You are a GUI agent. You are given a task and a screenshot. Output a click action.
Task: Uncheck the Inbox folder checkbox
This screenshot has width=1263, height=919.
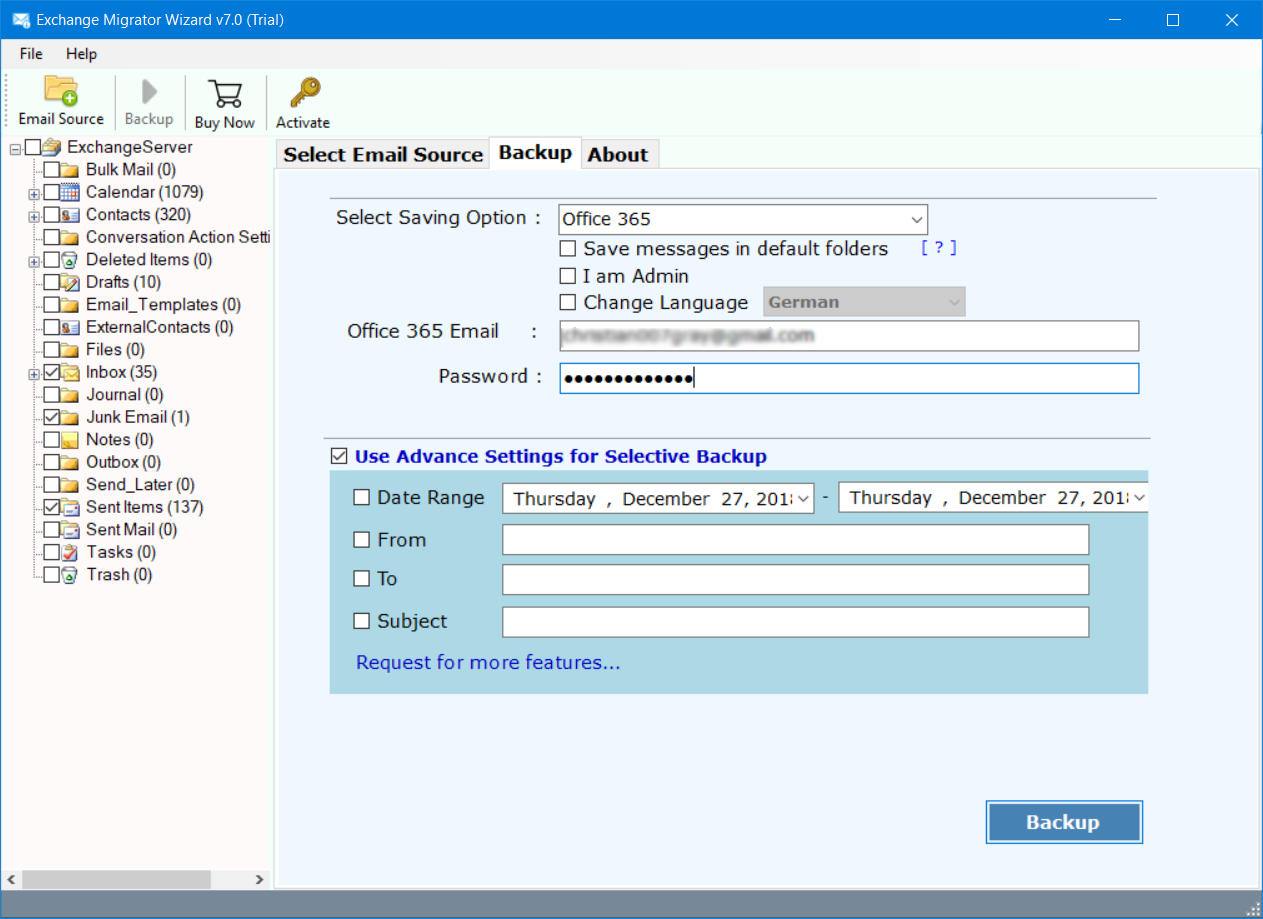[51, 372]
